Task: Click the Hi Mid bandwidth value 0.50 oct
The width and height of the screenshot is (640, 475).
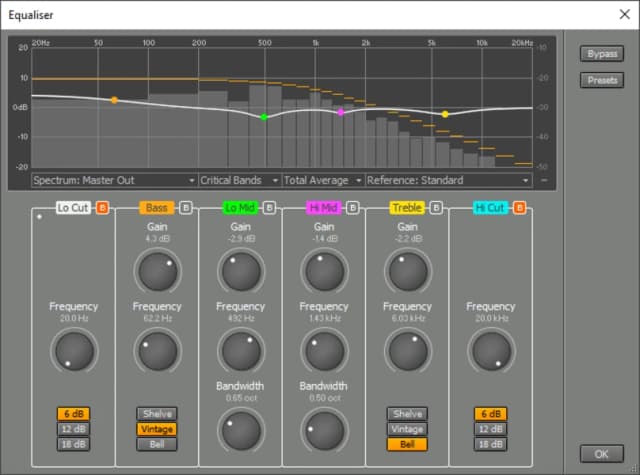Action: point(324,398)
